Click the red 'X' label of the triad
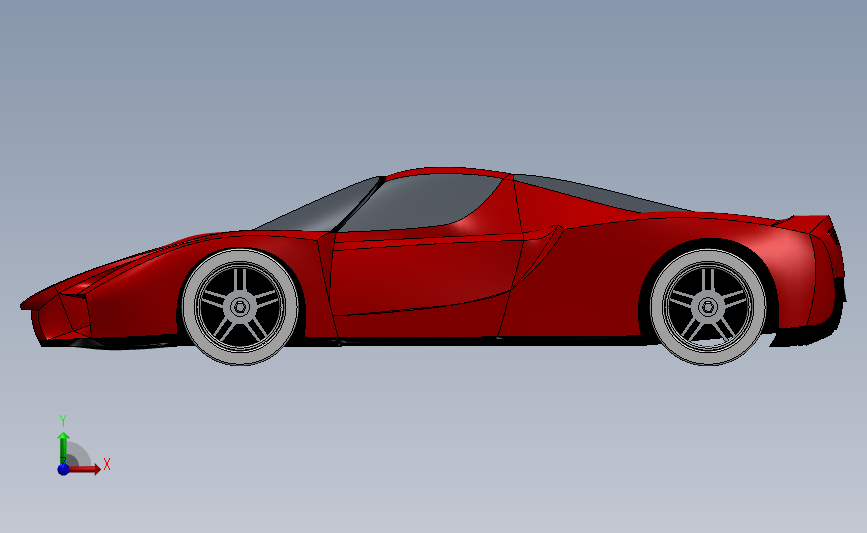This screenshot has width=867, height=533. click(x=107, y=464)
